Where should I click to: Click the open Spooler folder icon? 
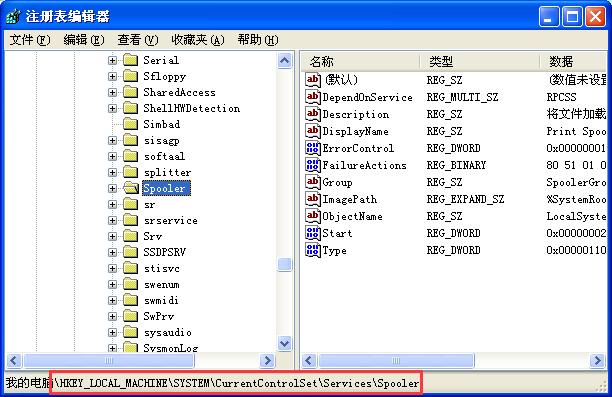coord(131,188)
